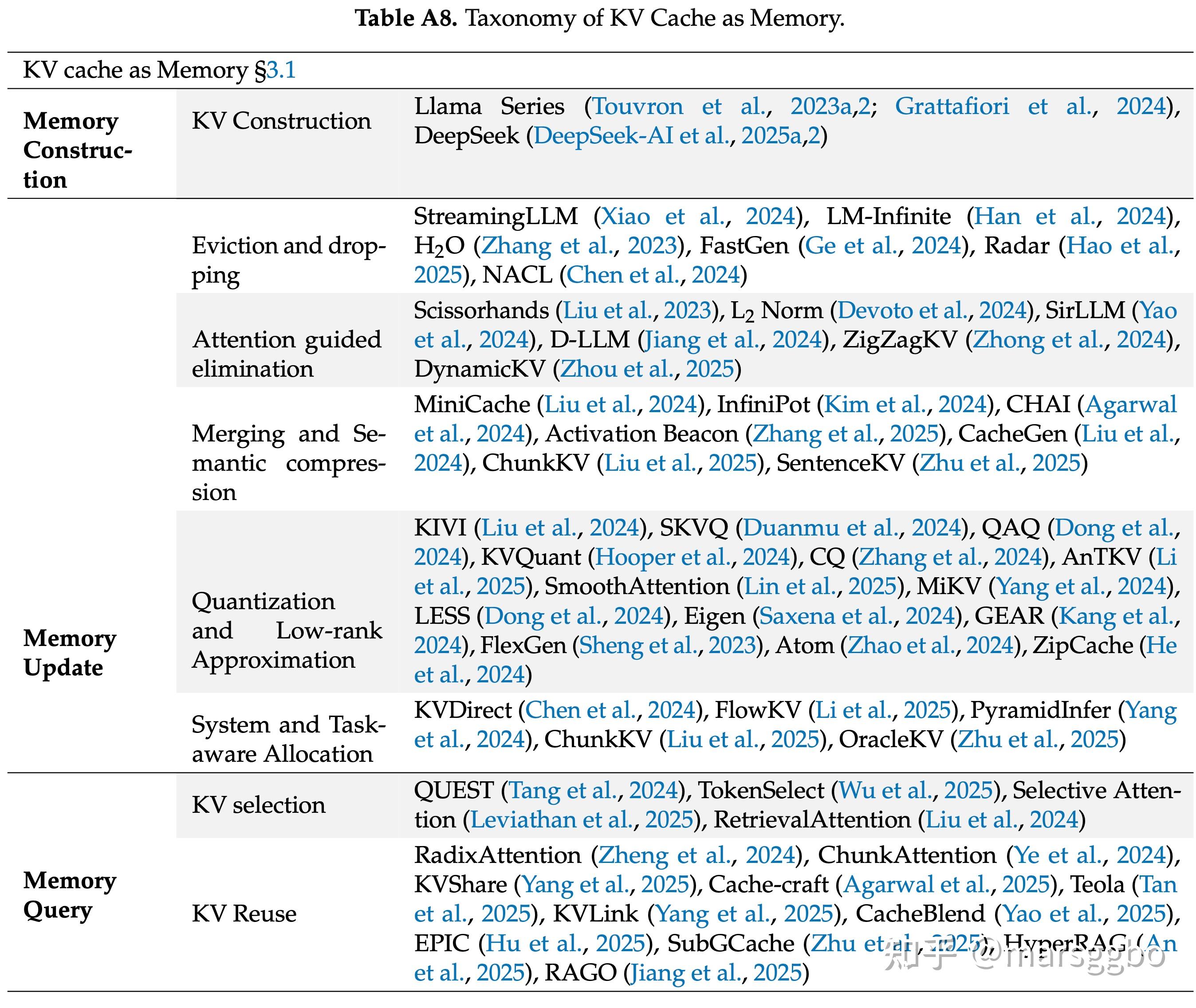Follow Lin et al., 2025 citation for SmoothAttention

(820, 587)
